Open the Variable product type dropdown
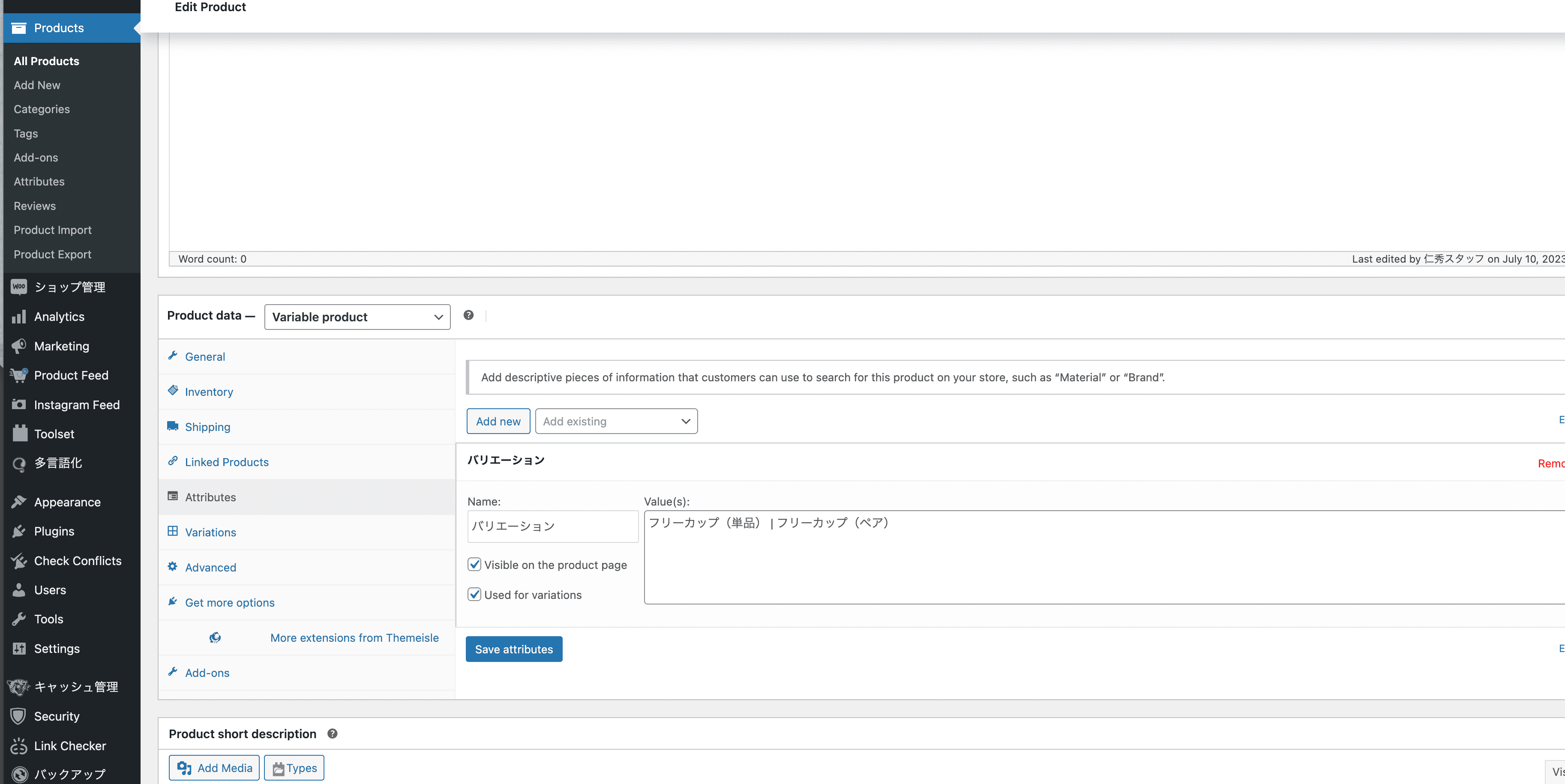The image size is (1565, 784). (357, 317)
